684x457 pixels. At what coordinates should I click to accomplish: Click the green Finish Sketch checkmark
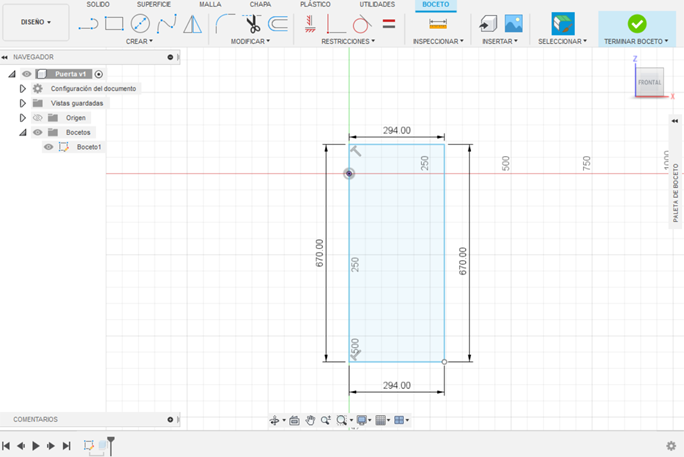[637, 24]
